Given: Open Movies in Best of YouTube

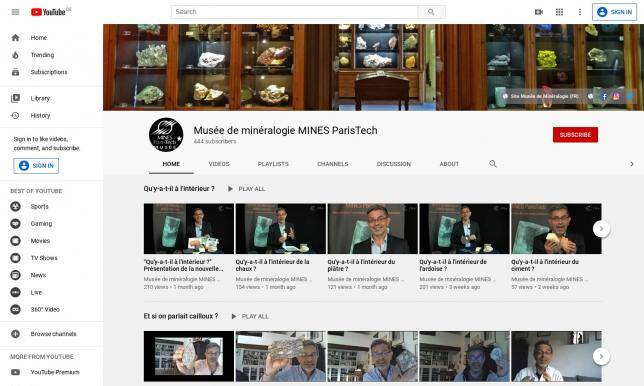Looking at the screenshot, I should point(51,241).
